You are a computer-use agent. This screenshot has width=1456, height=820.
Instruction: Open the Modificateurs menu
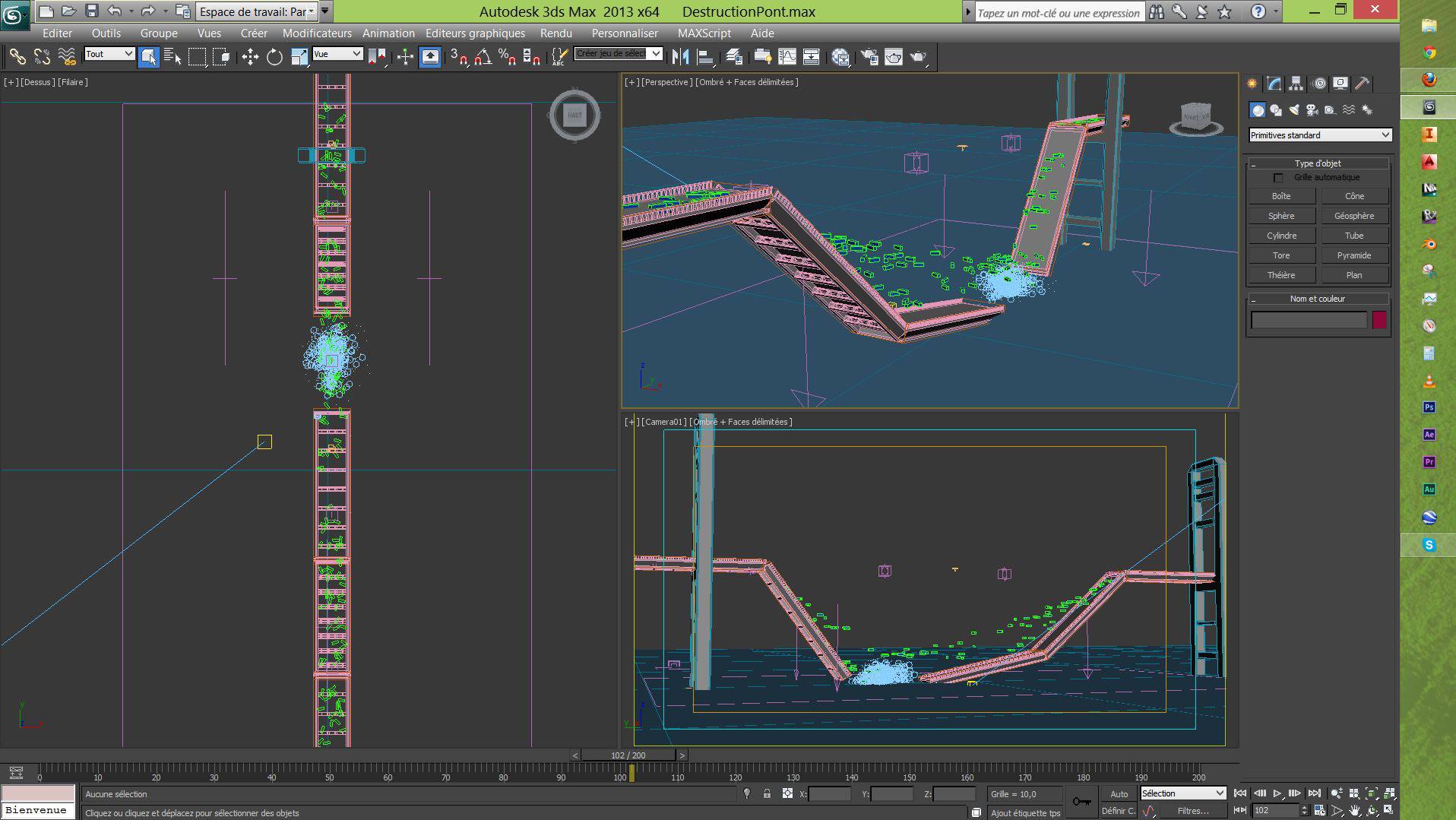point(317,33)
